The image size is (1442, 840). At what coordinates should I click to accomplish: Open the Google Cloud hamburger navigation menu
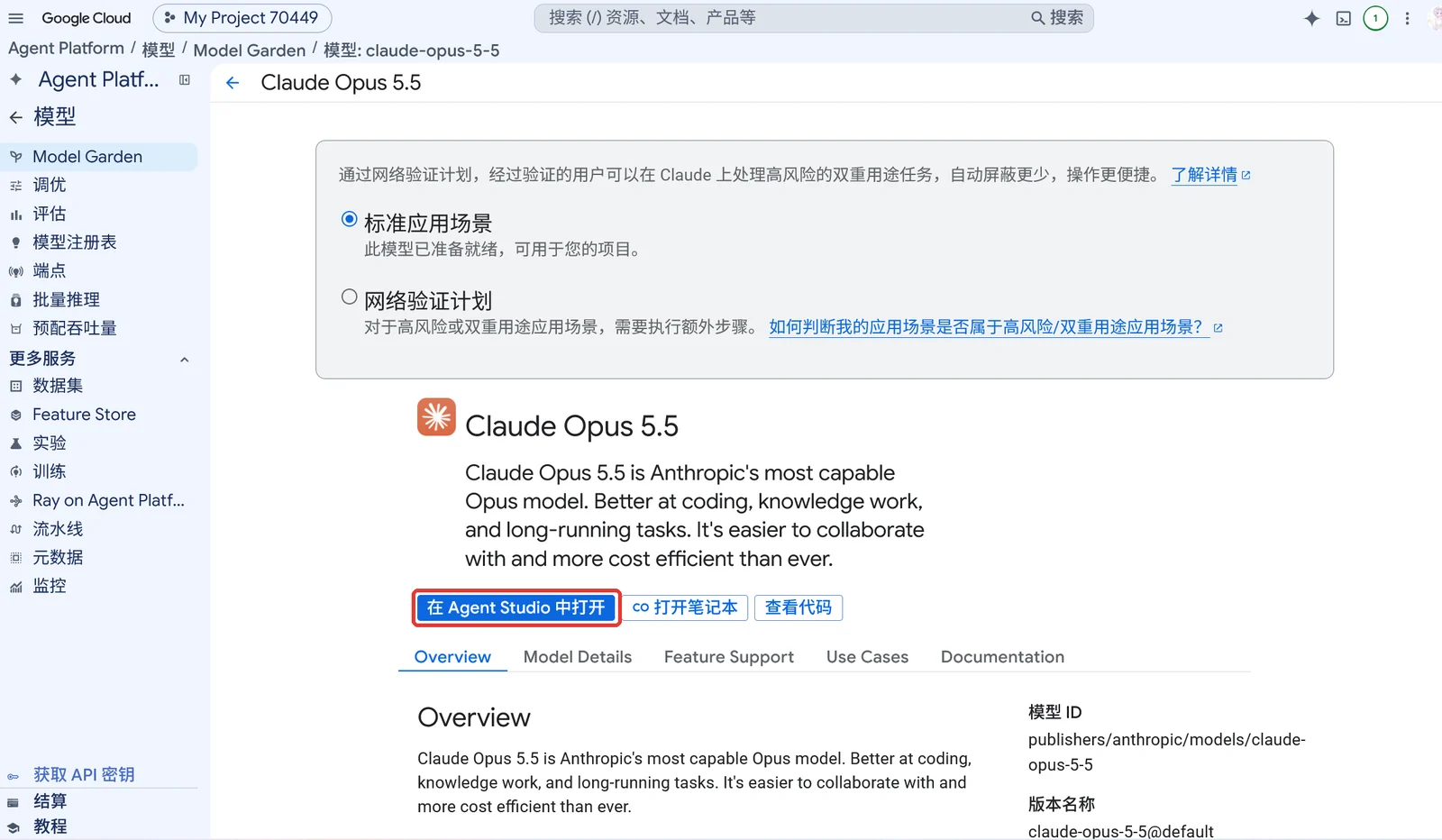pos(16,18)
